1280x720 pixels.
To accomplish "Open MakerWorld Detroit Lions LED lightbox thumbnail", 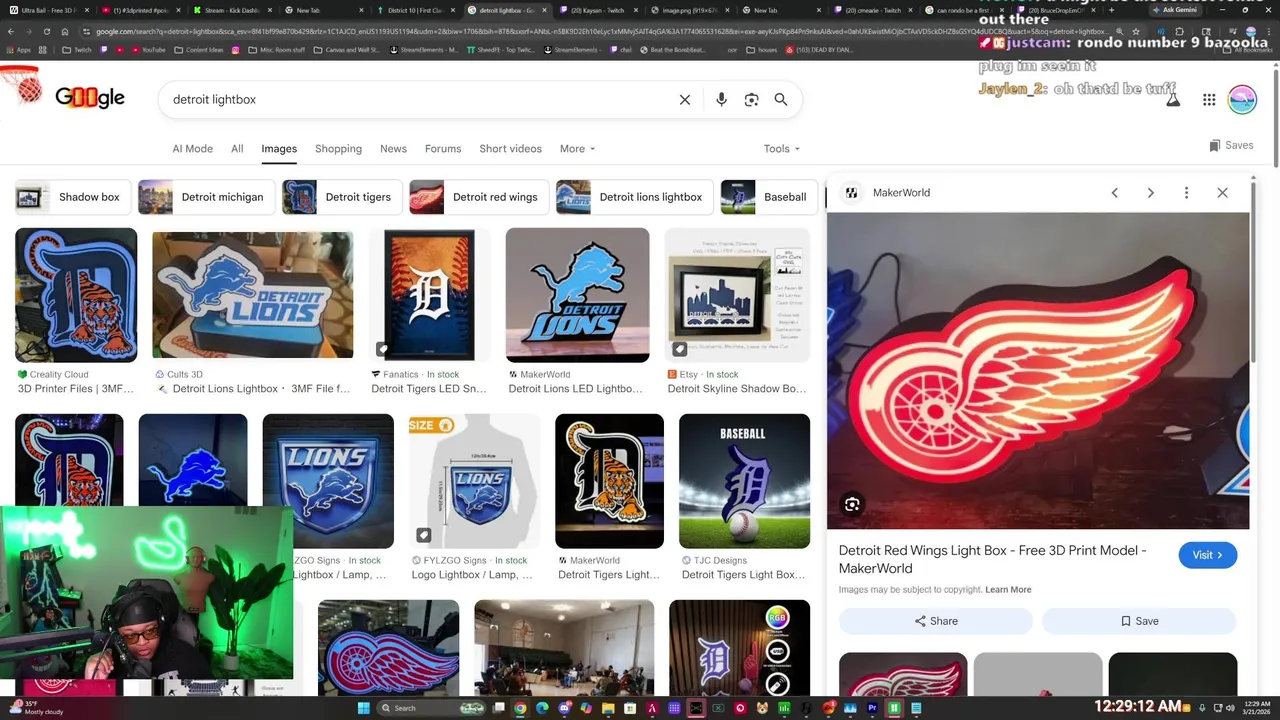I will 577,295.
